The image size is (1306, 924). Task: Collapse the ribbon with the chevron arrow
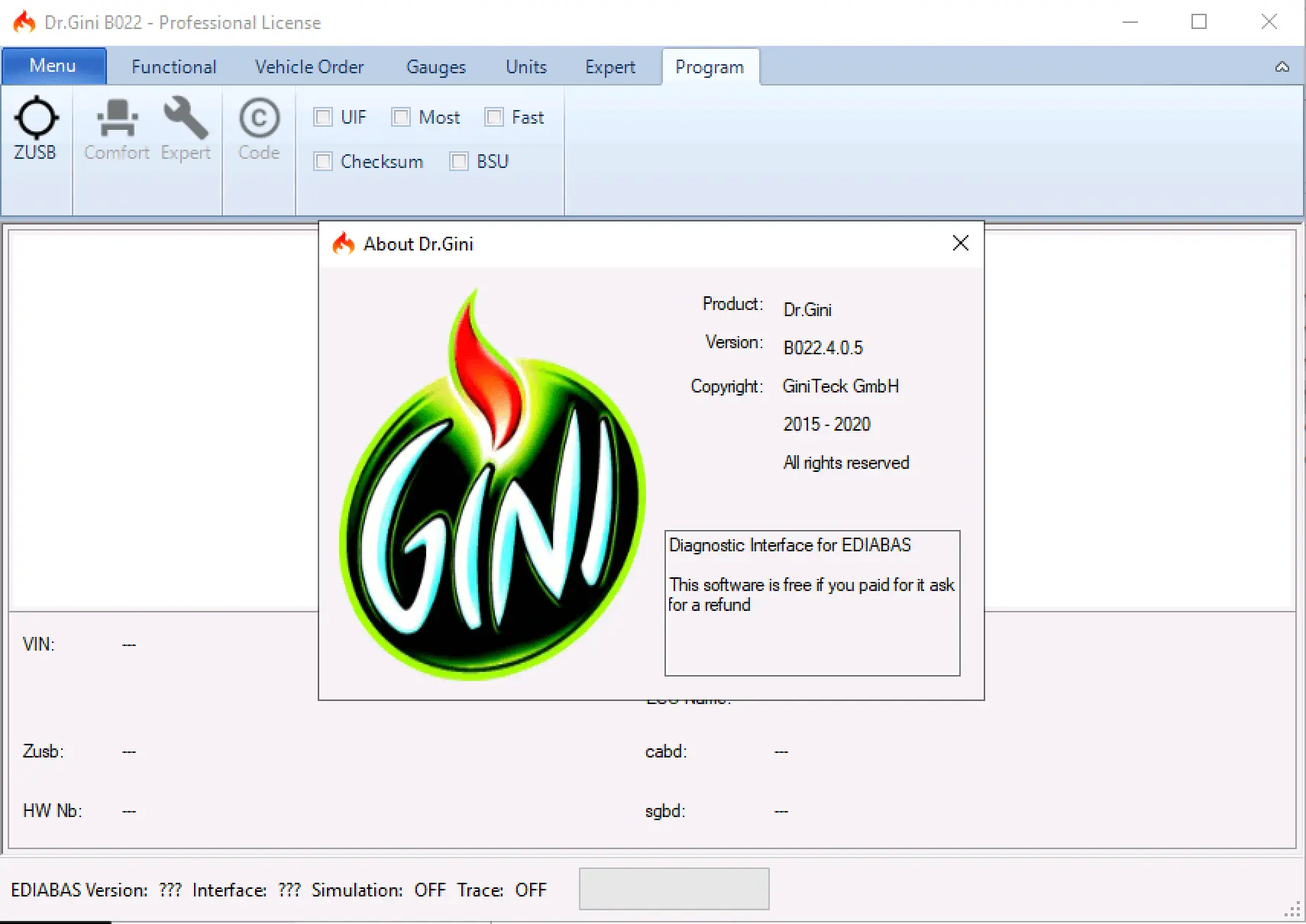pyautogui.click(x=1282, y=67)
